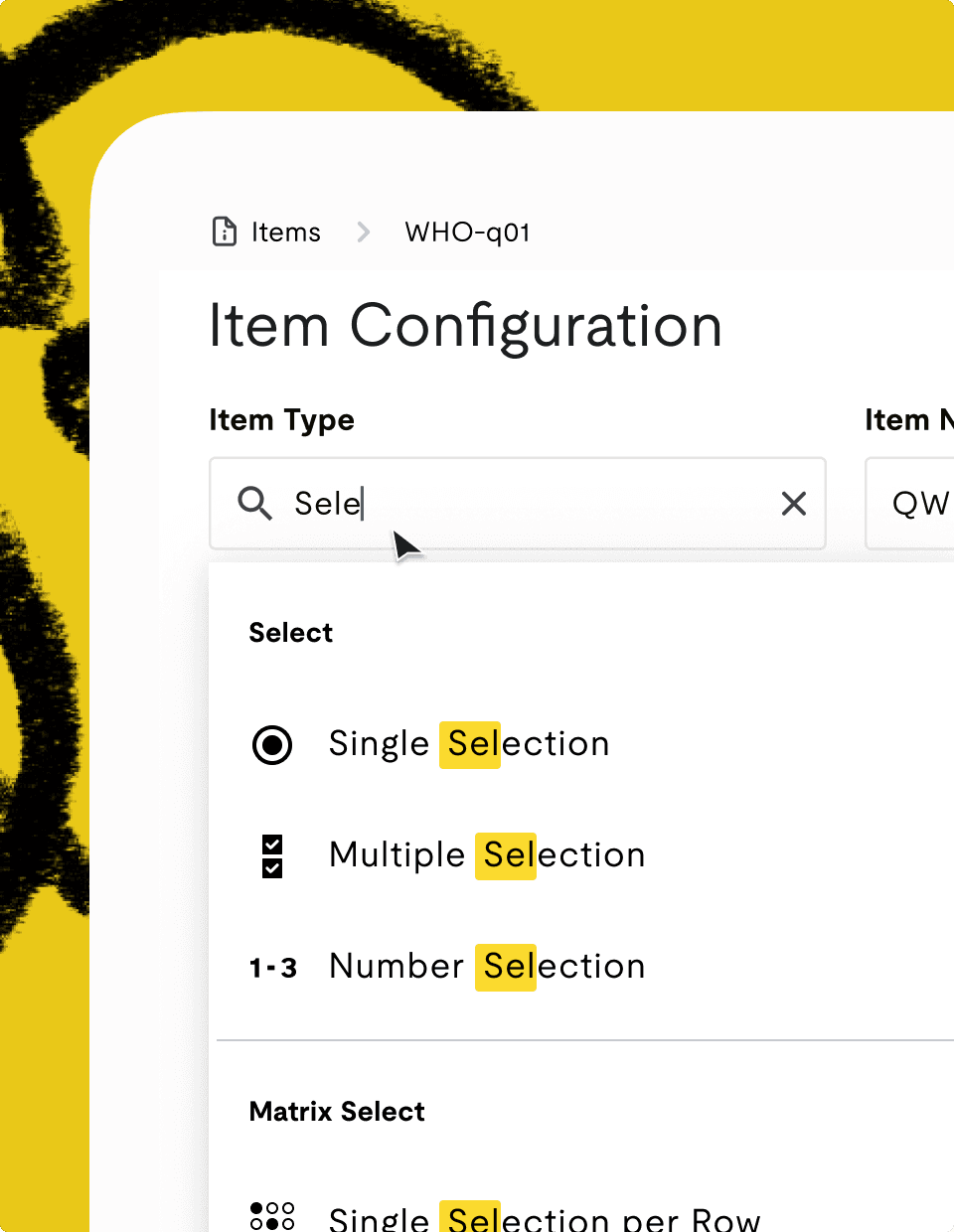
Task: Click the Item Type label
Action: (282, 420)
